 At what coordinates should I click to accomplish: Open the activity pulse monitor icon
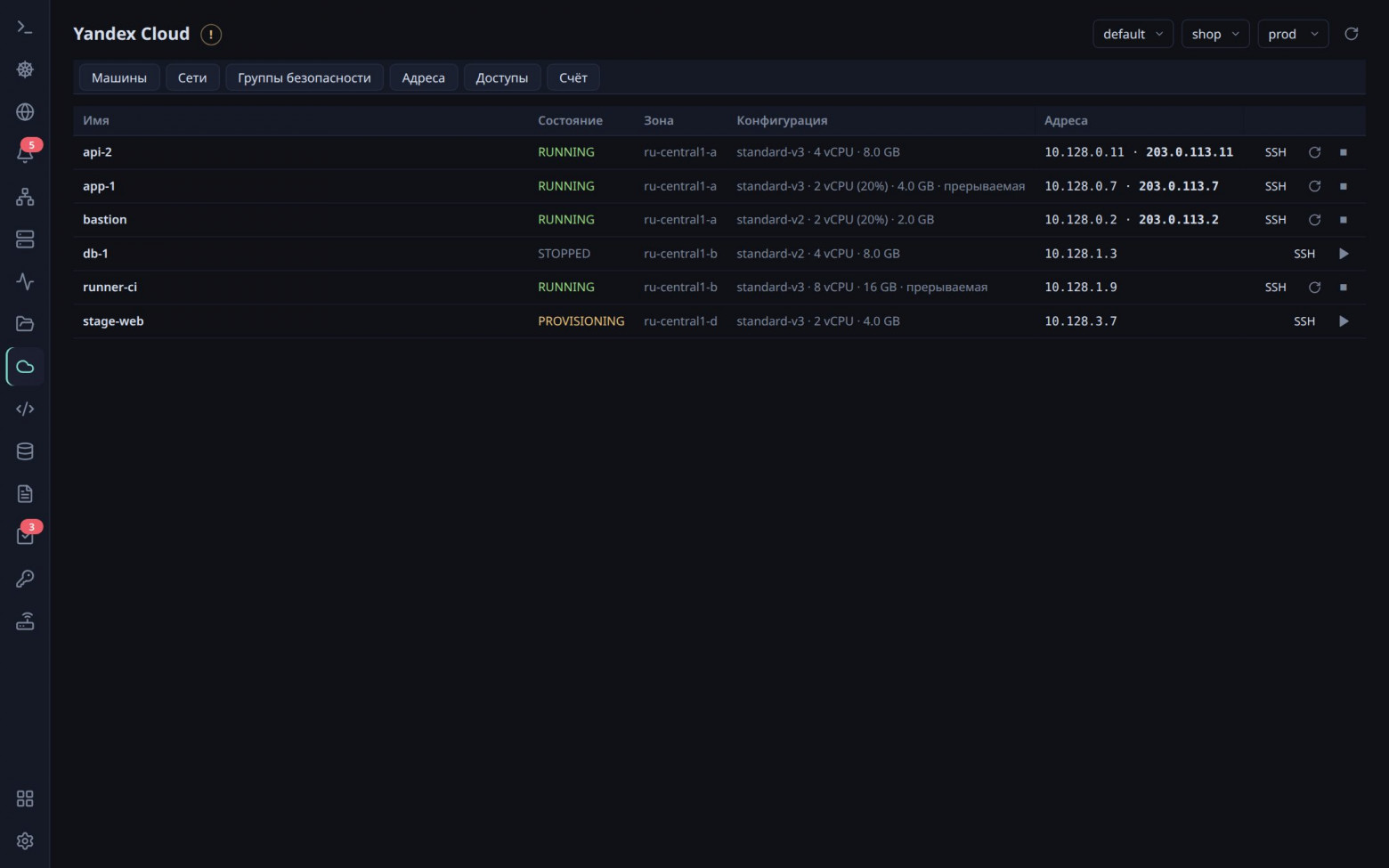25,281
